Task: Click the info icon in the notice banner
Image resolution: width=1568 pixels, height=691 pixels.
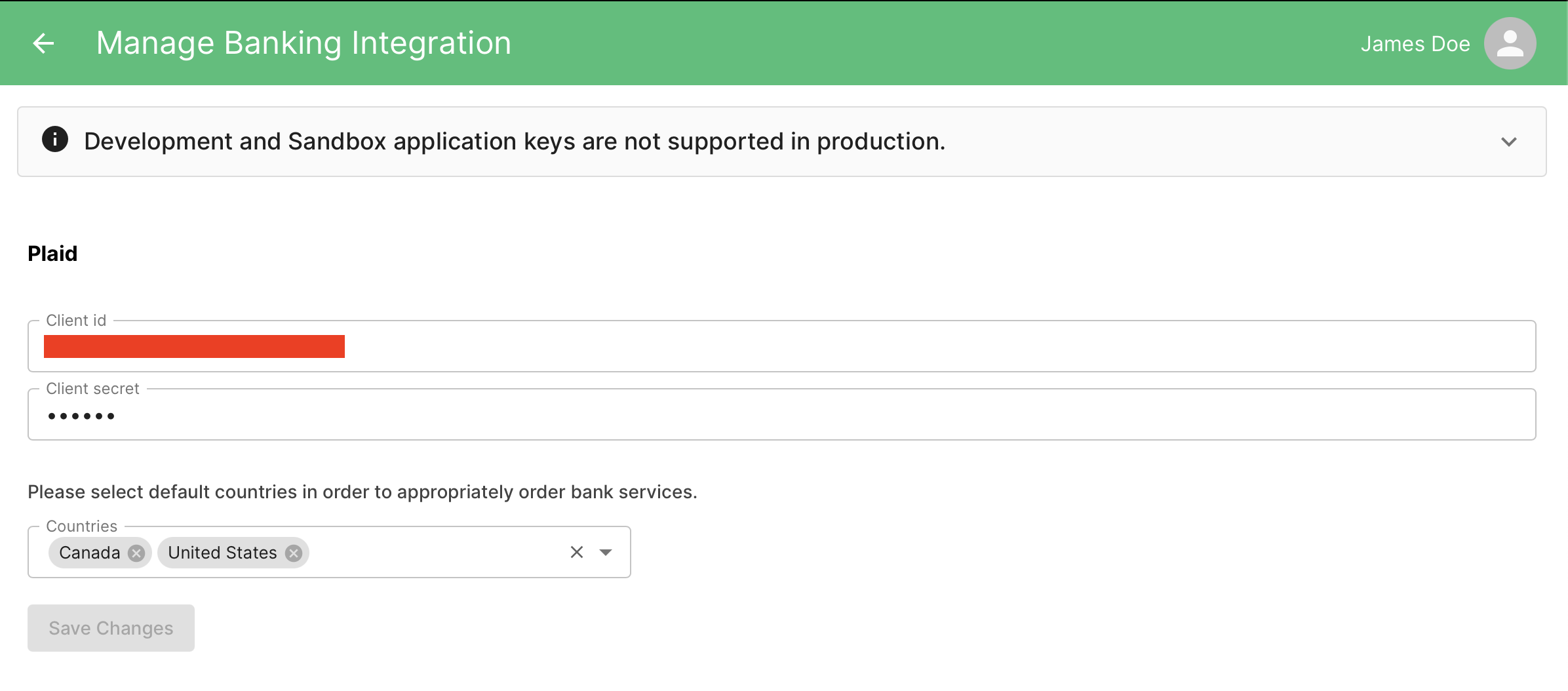Action: tap(55, 140)
